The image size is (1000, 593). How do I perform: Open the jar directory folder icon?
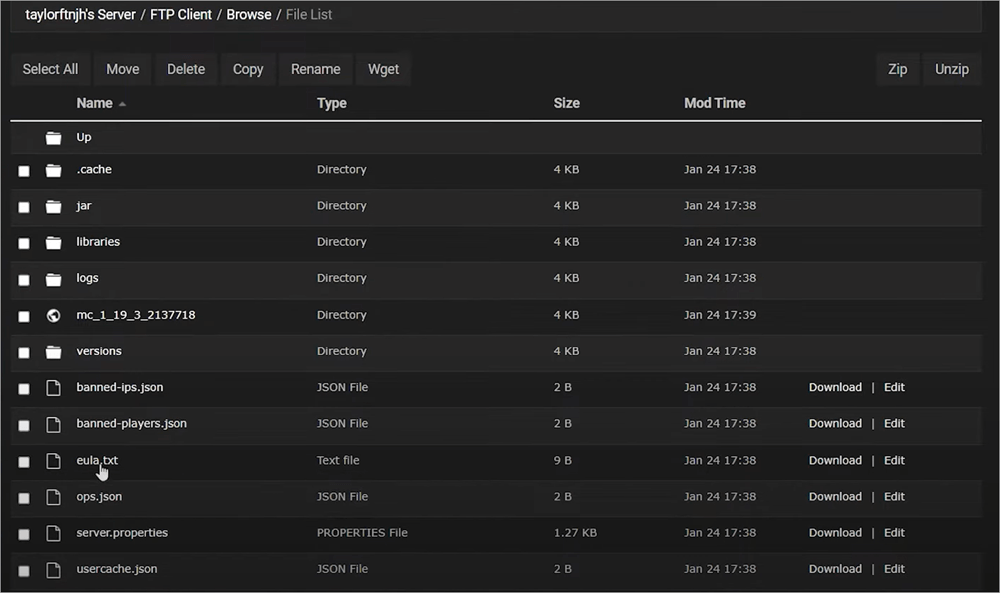click(x=53, y=205)
